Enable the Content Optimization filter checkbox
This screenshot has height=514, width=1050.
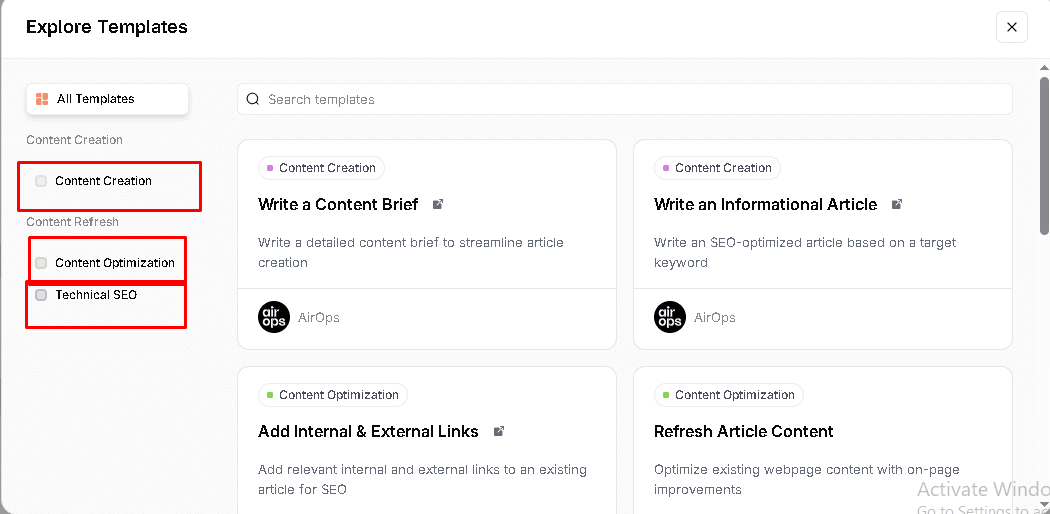click(41, 263)
